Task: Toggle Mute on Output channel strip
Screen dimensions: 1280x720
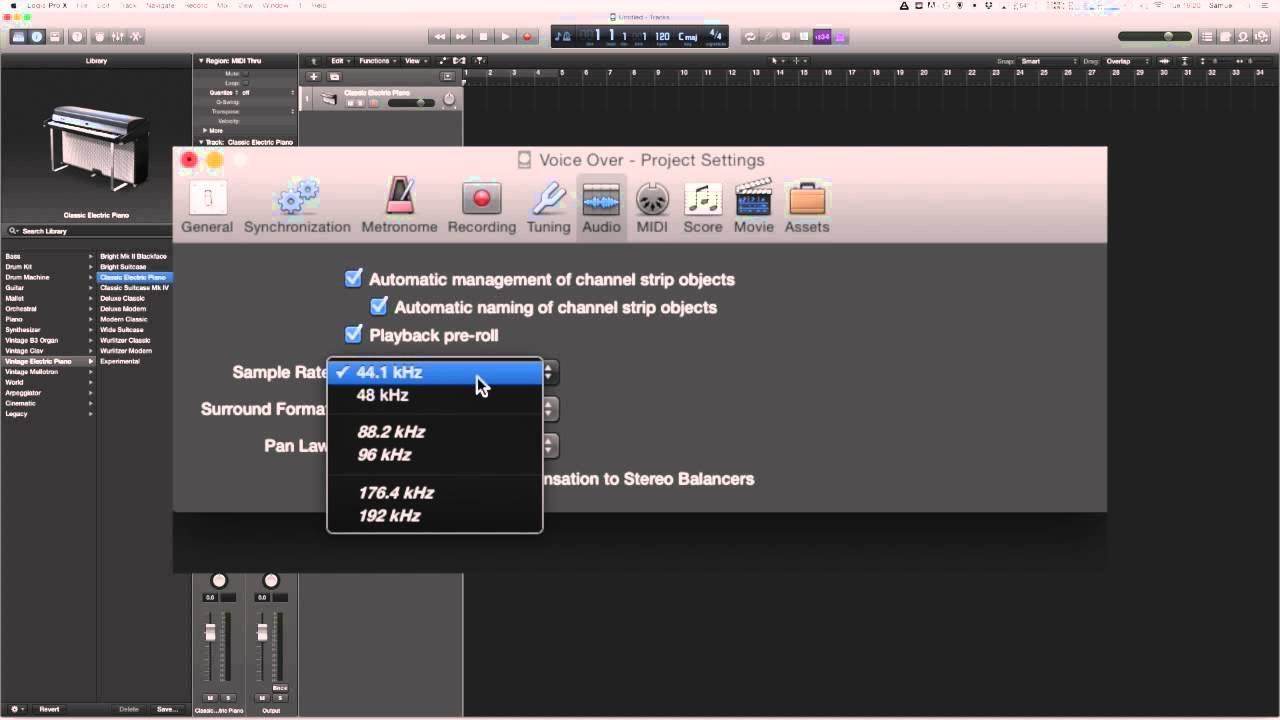Action: [x=263, y=697]
